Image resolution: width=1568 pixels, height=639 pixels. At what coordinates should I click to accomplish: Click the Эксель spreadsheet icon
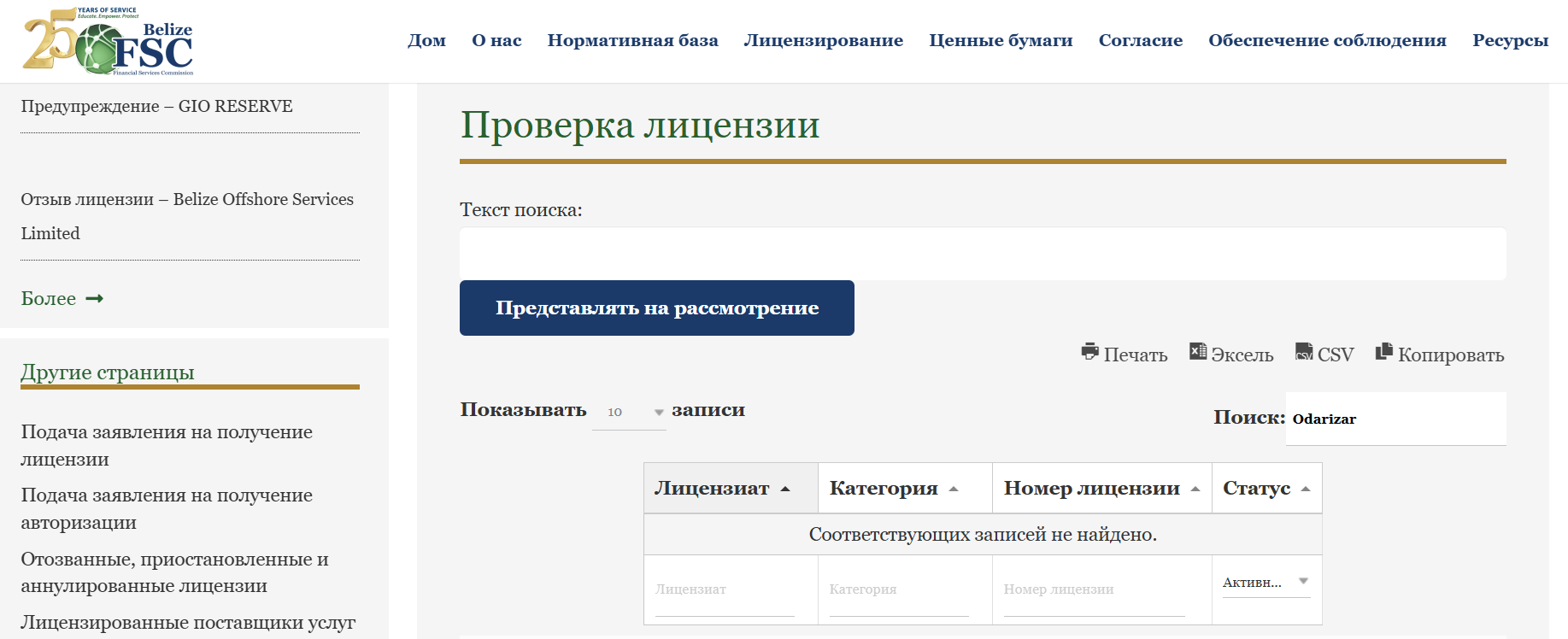coord(1198,351)
